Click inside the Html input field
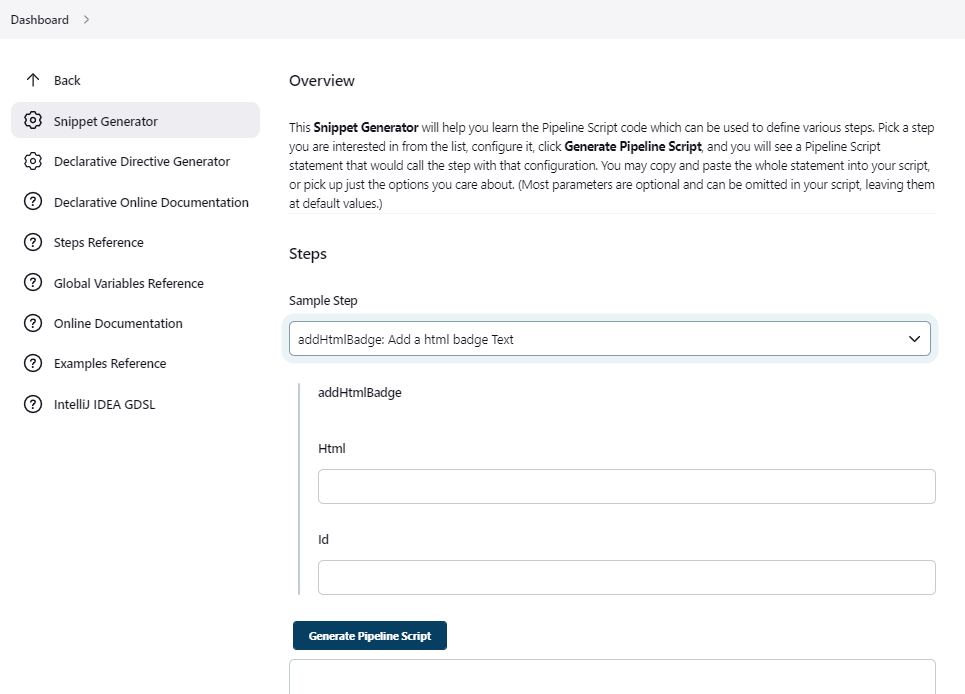Viewport: 965px width, 694px height. (626, 486)
